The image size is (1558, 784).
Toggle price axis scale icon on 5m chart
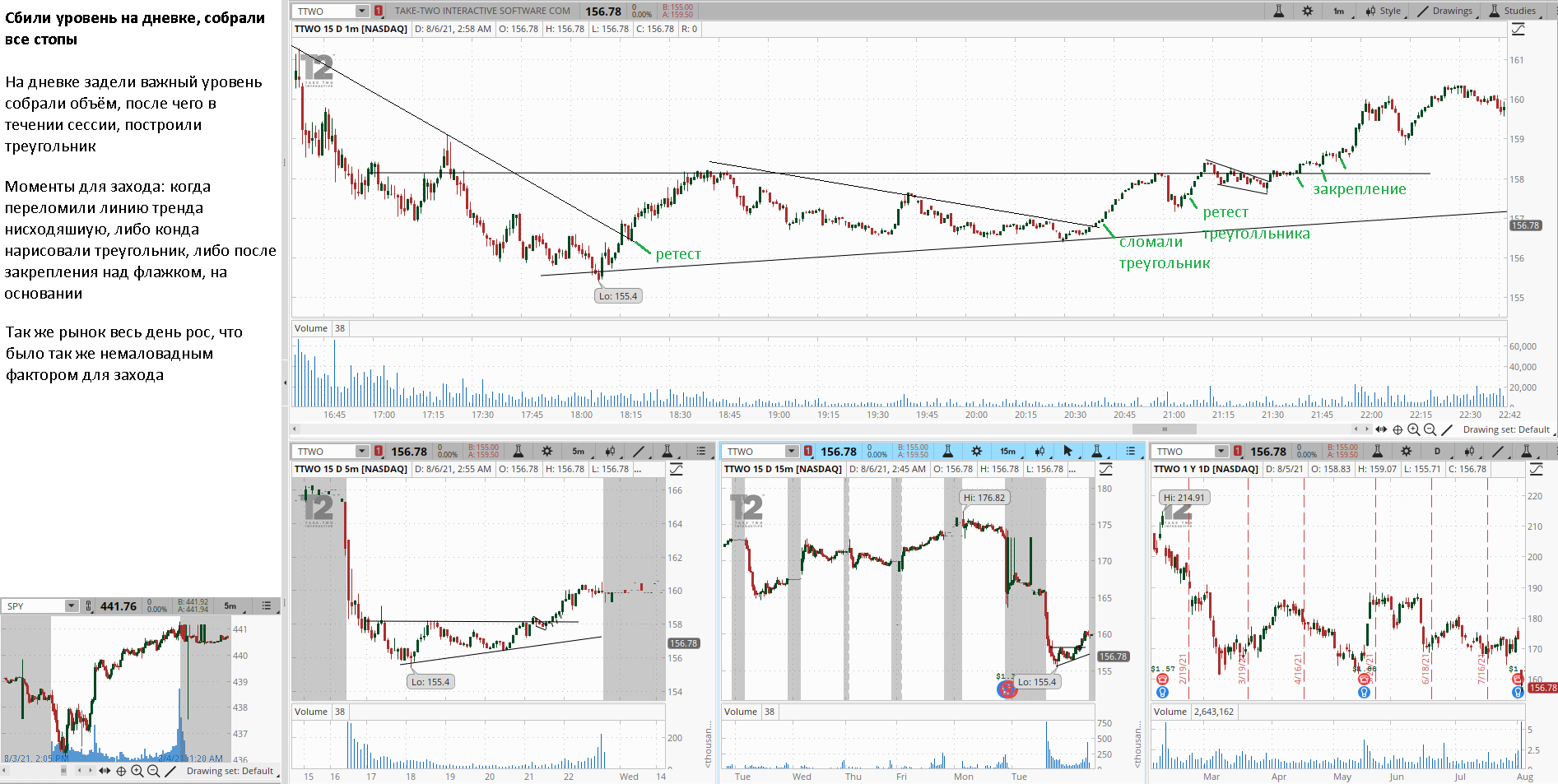pyautogui.click(x=677, y=469)
